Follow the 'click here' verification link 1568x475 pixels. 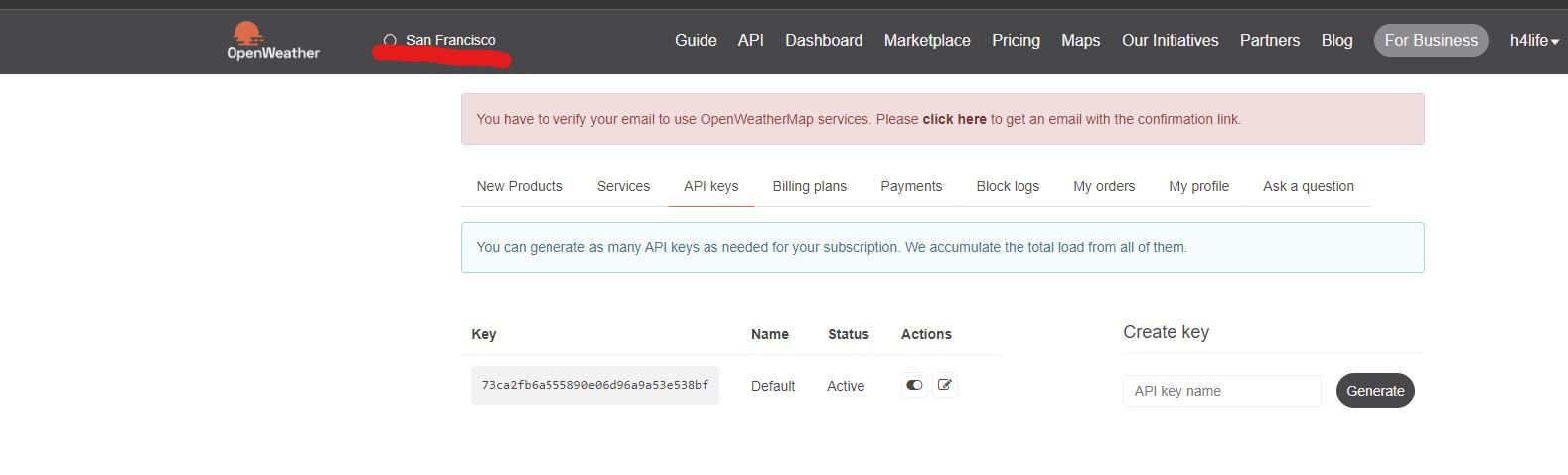(954, 119)
